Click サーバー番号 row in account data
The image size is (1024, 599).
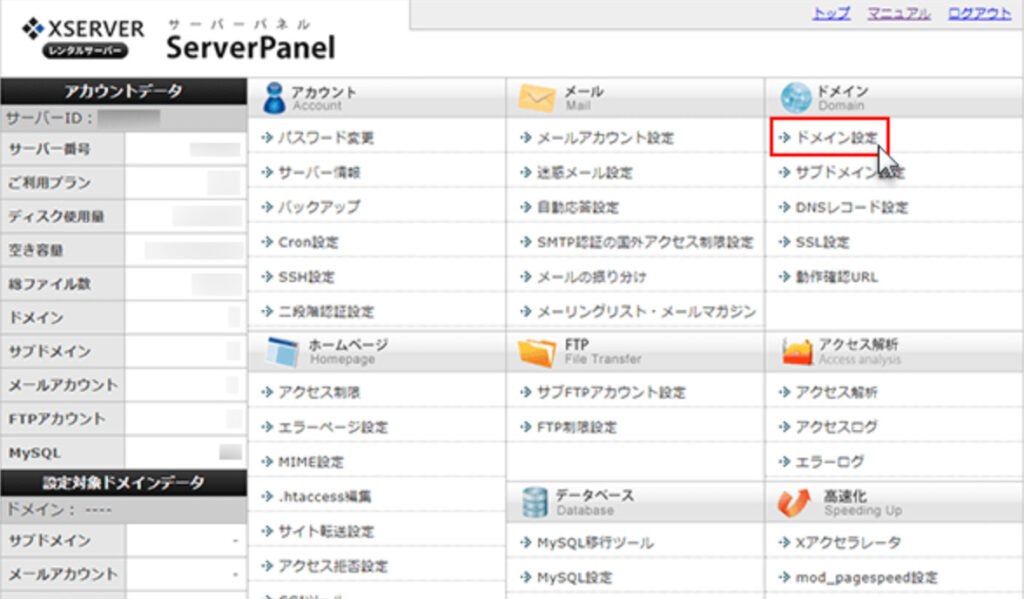[x=124, y=149]
